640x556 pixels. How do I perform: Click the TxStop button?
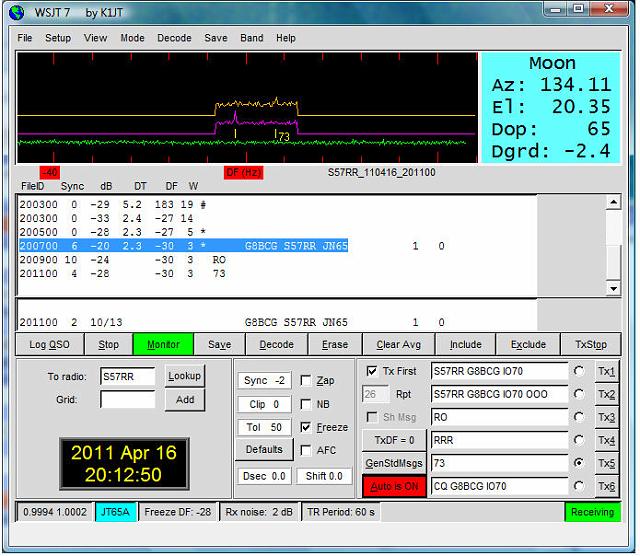coord(591,345)
